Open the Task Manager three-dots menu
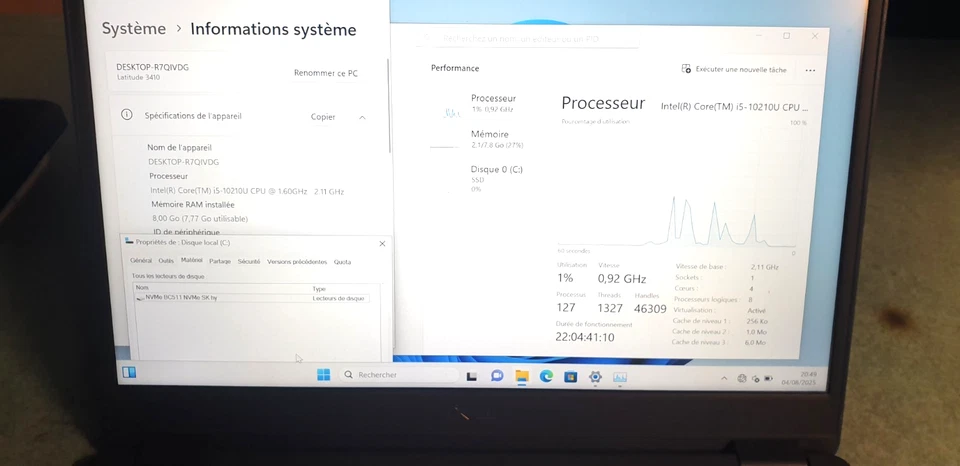Viewport: 960px width, 466px height. tap(810, 70)
